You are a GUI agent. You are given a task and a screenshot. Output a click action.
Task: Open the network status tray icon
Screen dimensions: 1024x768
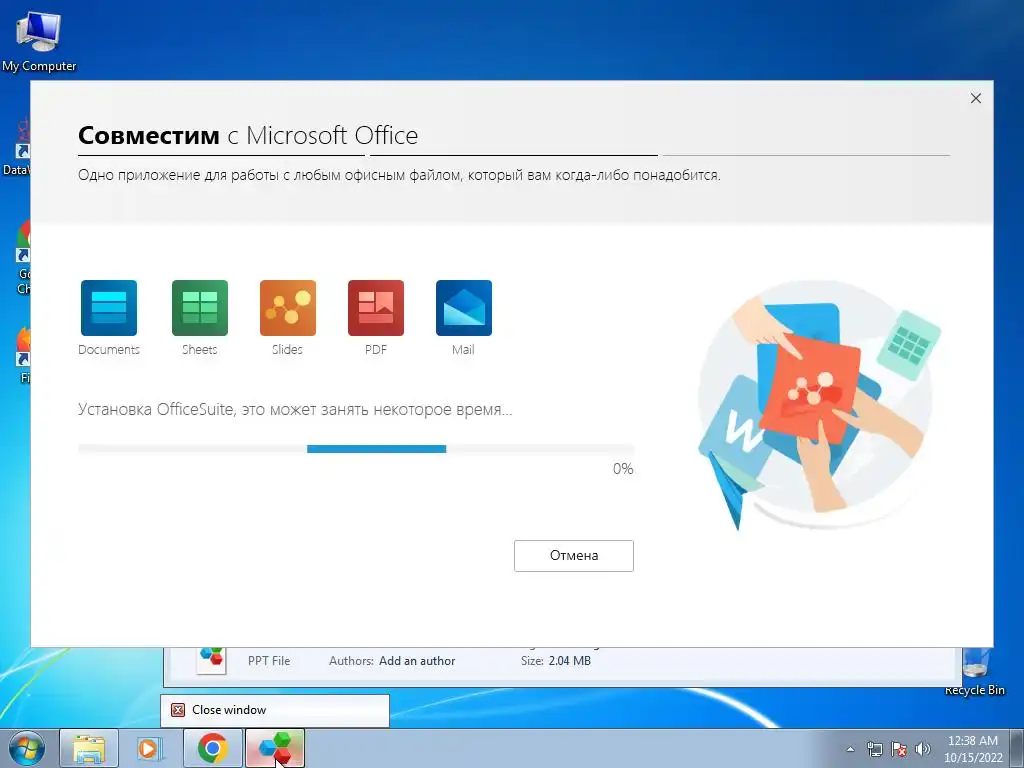pos(874,749)
